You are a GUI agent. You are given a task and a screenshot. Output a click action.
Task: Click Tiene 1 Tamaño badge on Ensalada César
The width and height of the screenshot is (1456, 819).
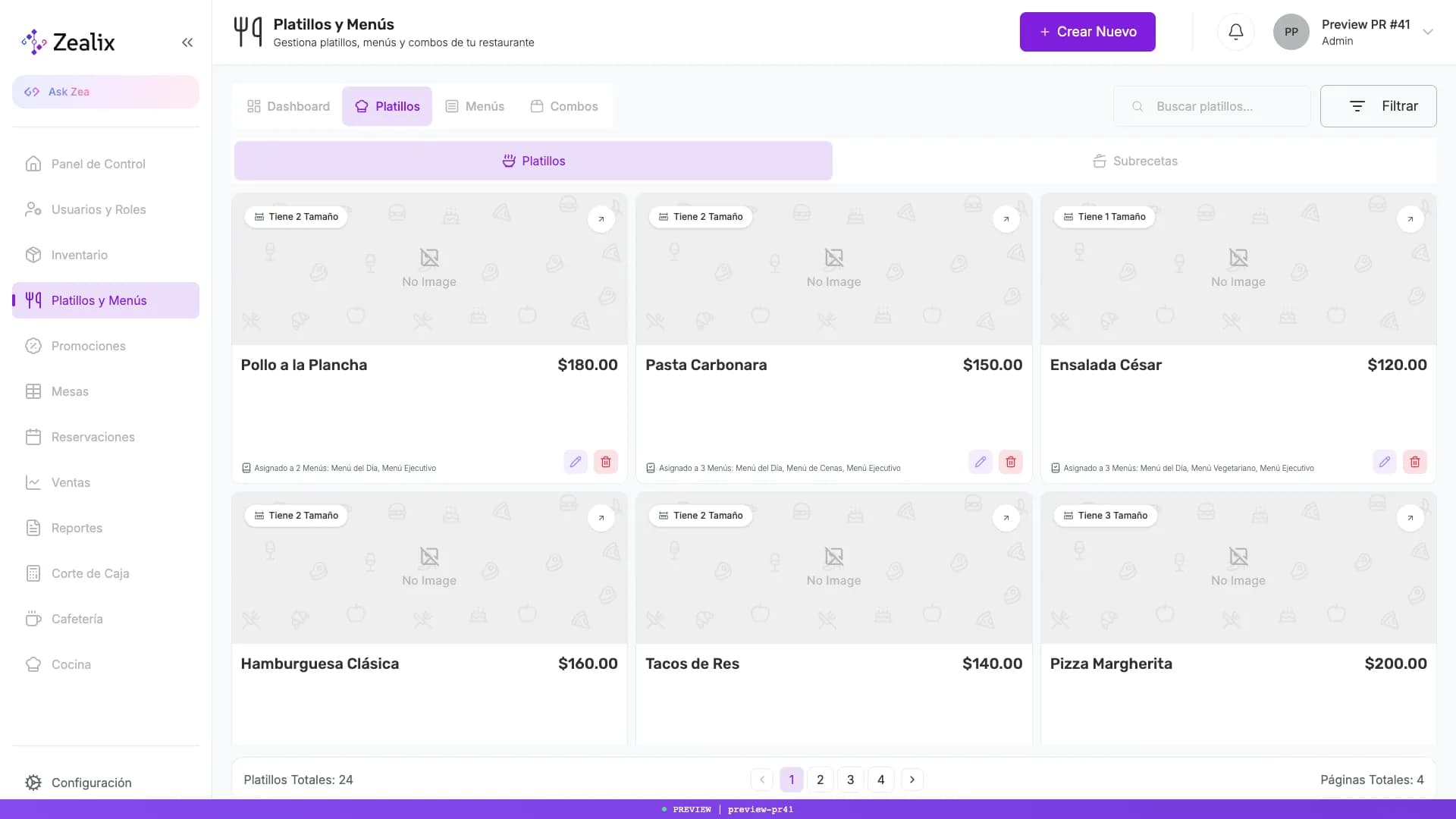pyautogui.click(x=1104, y=217)
